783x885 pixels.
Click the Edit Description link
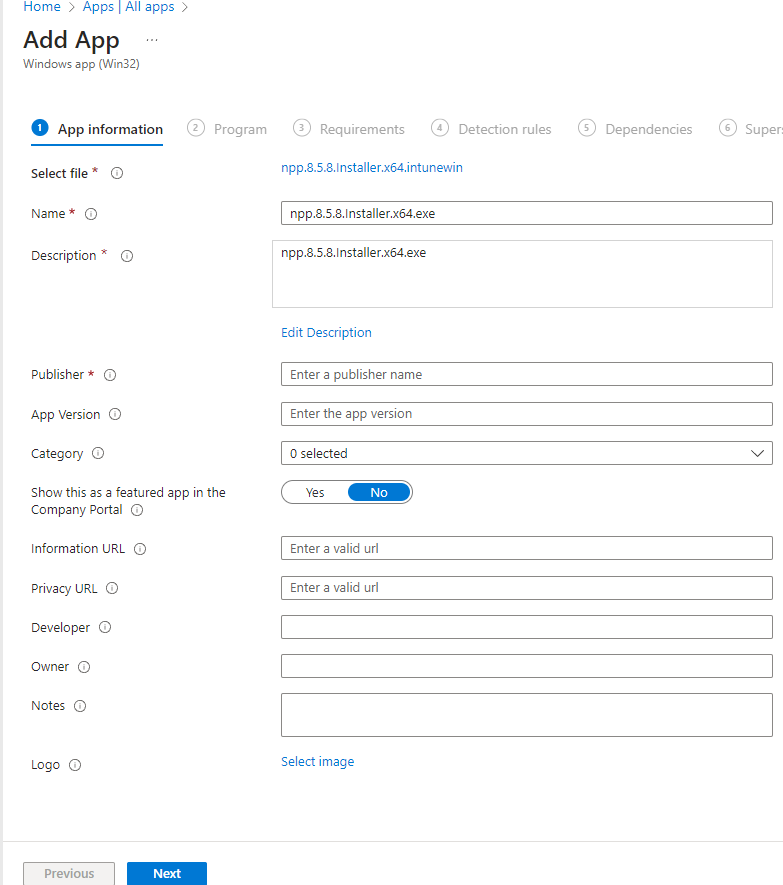326,332
